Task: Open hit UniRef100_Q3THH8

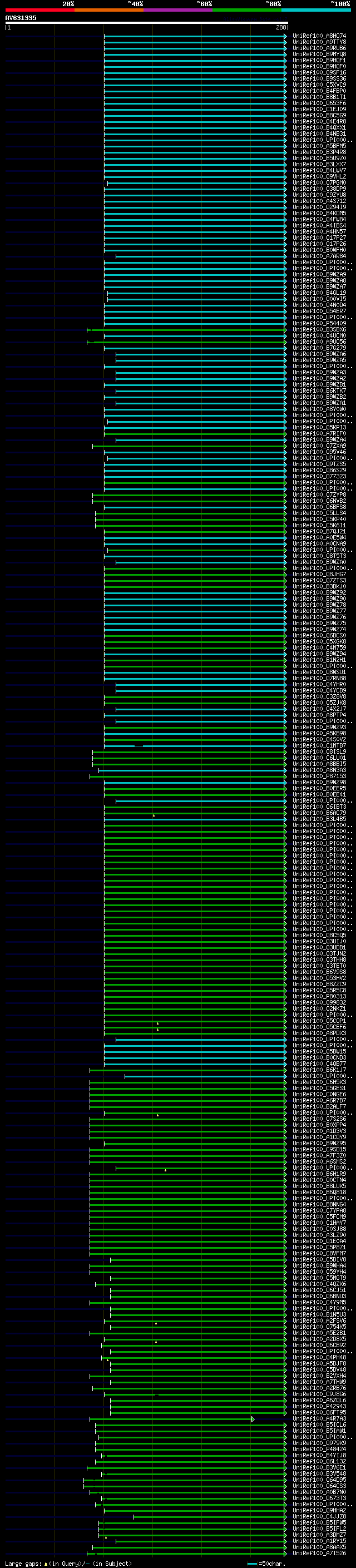Action: pos(319,960)
